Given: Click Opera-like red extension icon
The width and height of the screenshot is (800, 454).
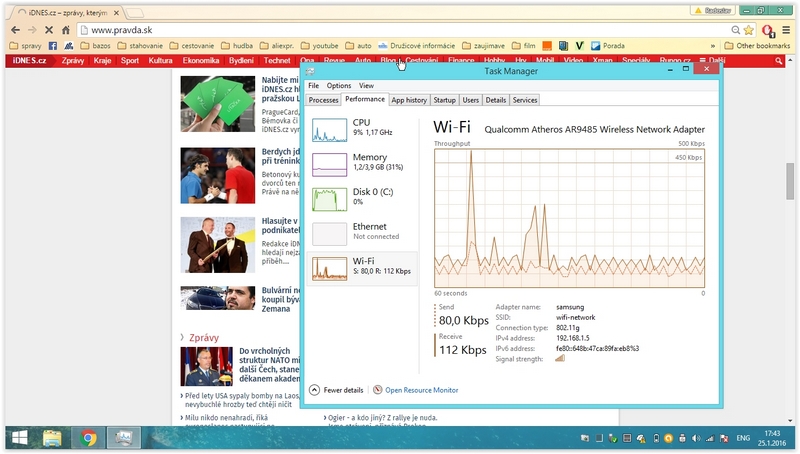Looking at the screenshot, I should pyautogui.click(x=768, y=31).
